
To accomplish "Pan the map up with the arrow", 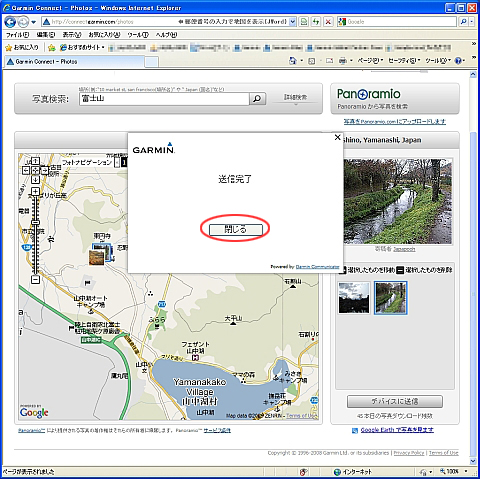I will pos(35,161).
